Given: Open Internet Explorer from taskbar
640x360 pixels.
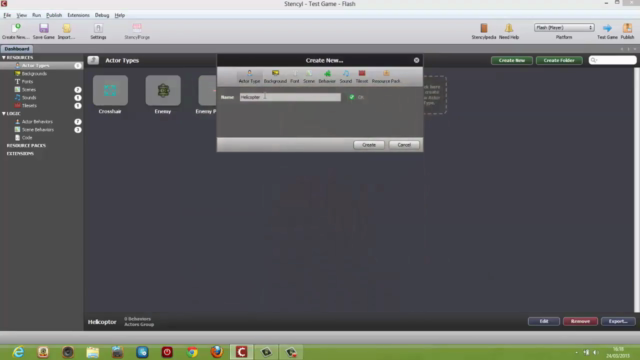Looking at the screenshot, I should coord(18,352).
